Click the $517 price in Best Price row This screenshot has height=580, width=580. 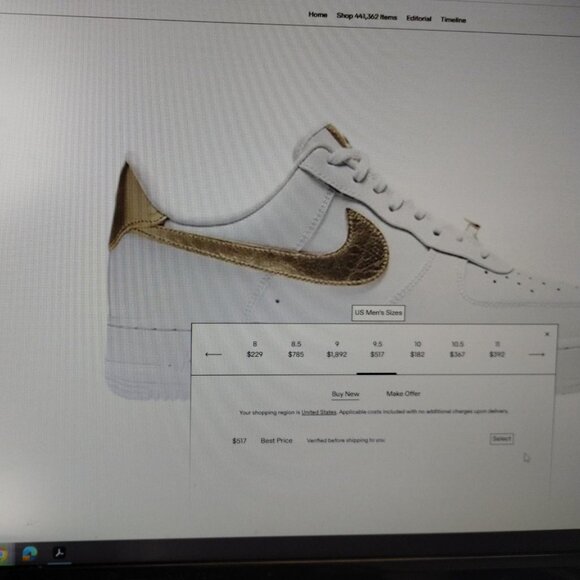coord(239,441)
